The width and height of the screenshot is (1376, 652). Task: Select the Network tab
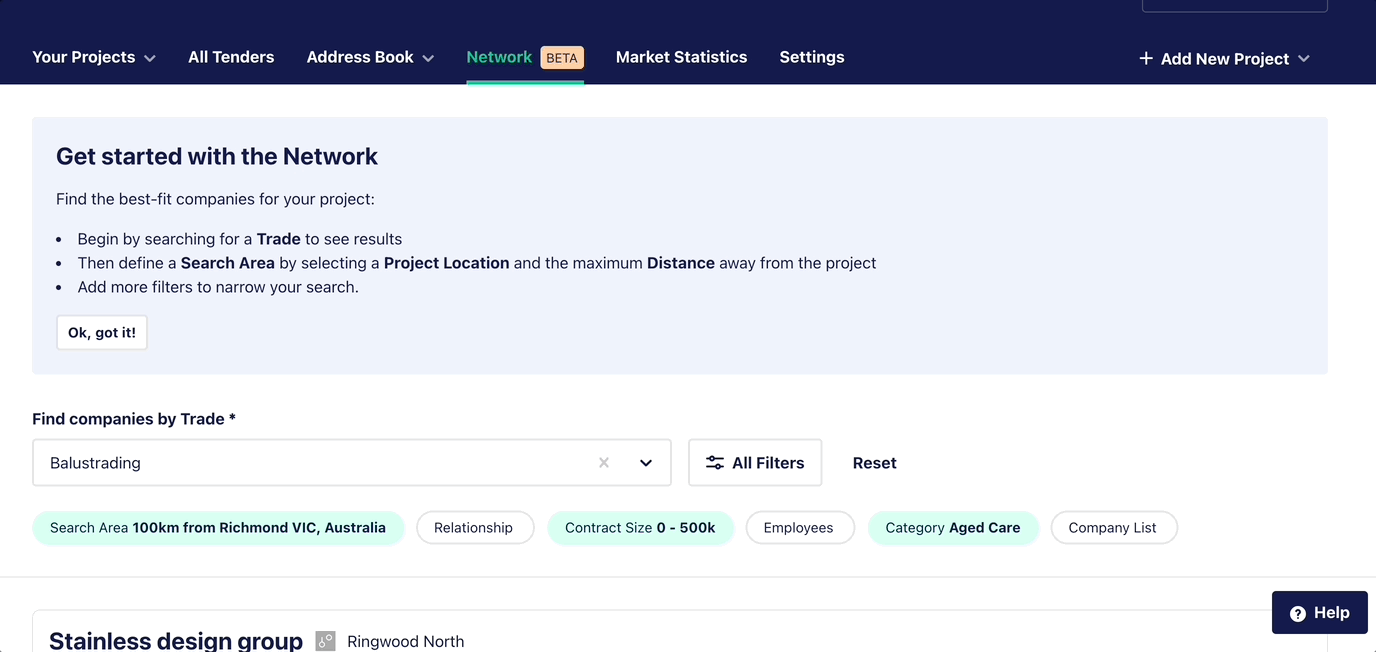[x=499, y=57]
